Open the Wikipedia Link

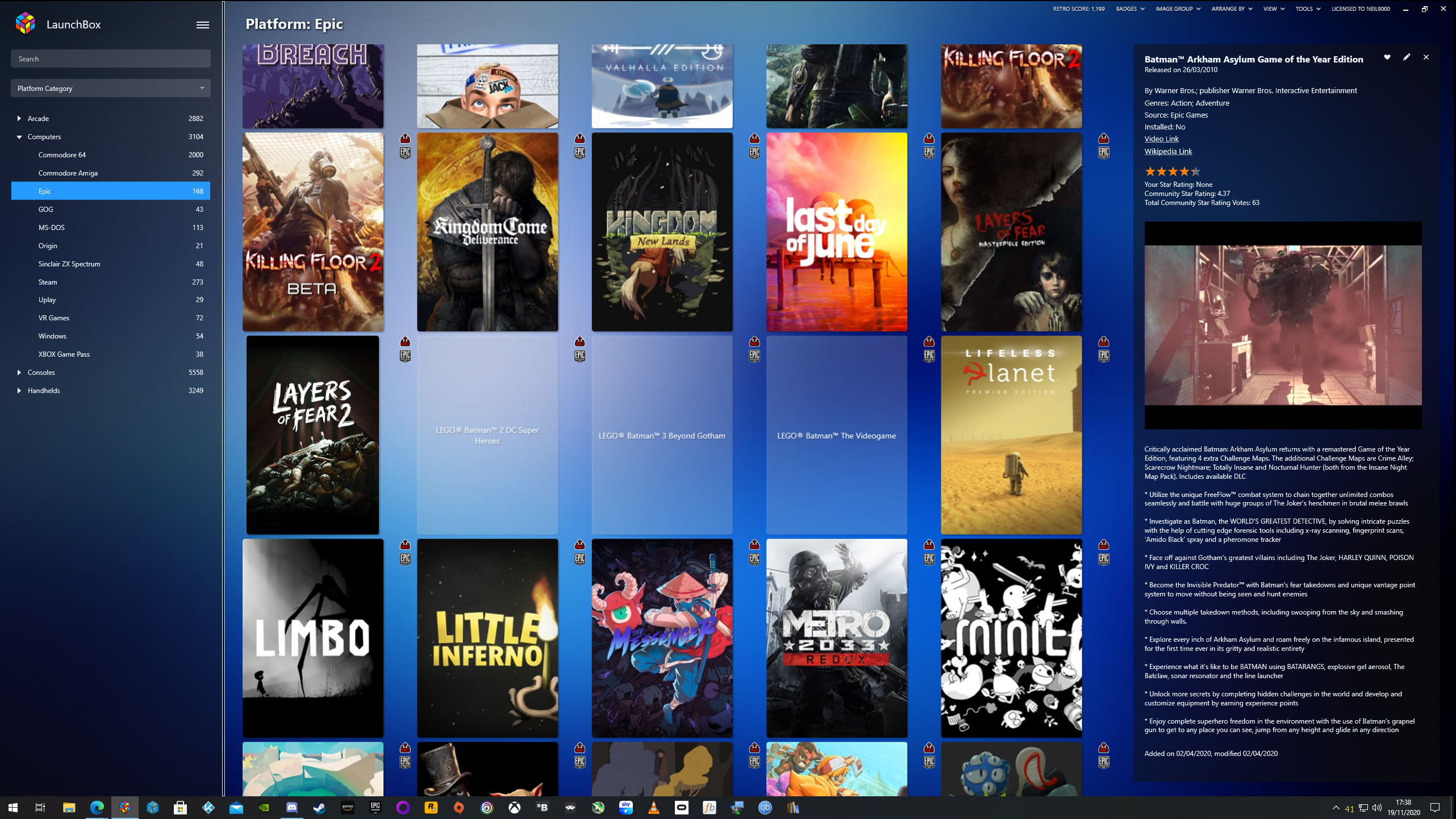[x=1168, y=152]
